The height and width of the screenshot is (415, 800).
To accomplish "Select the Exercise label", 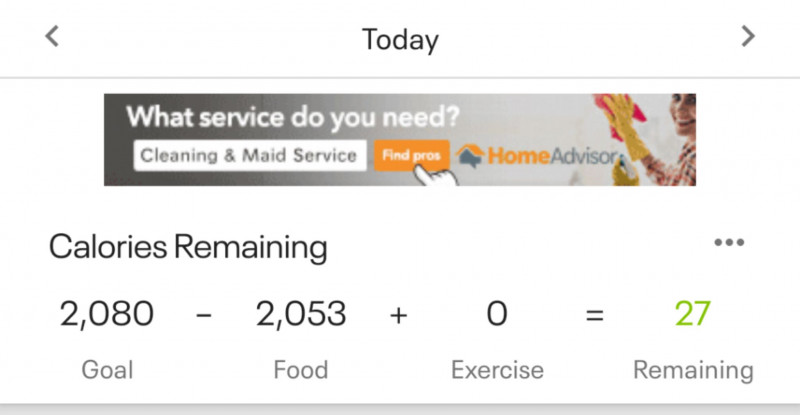I will [497, 370].
